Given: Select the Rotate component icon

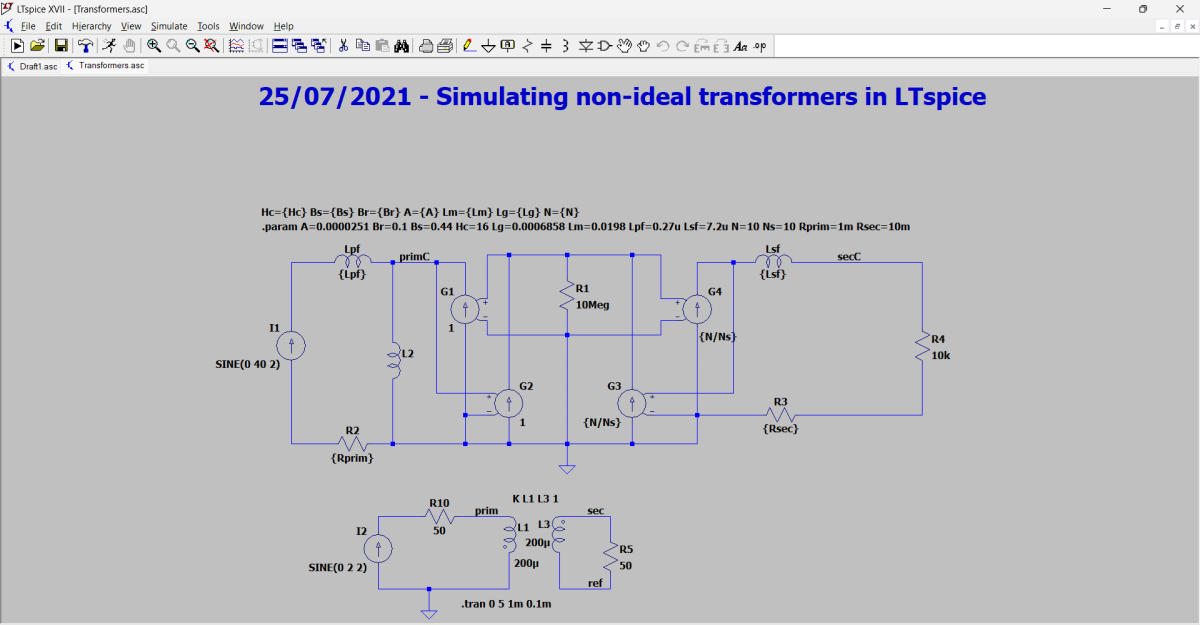Looking at the screenshot, I should pyautogui.click(x=702, y=45).
